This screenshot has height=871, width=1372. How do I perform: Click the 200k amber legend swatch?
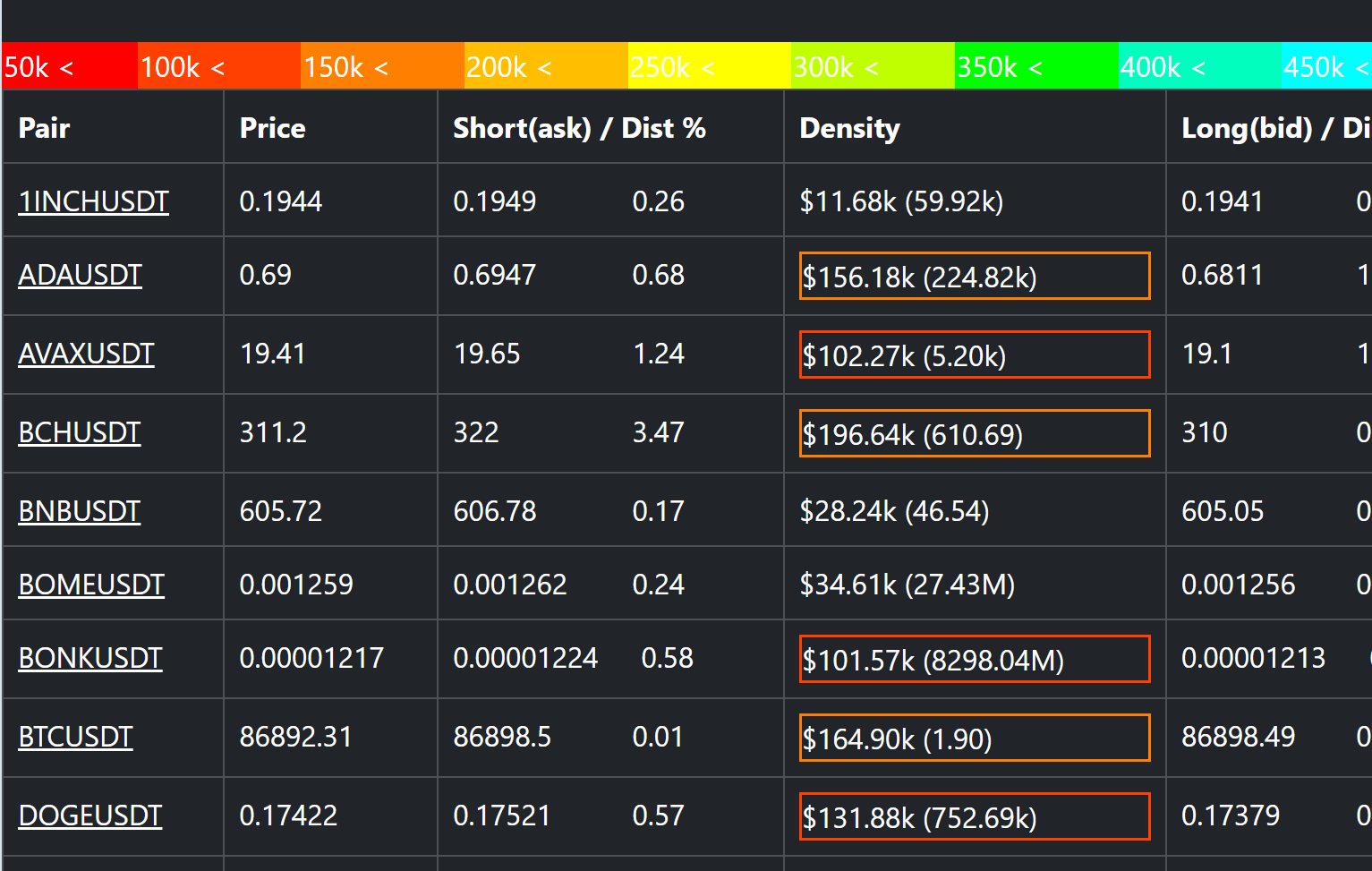click(x=546, y=66)
